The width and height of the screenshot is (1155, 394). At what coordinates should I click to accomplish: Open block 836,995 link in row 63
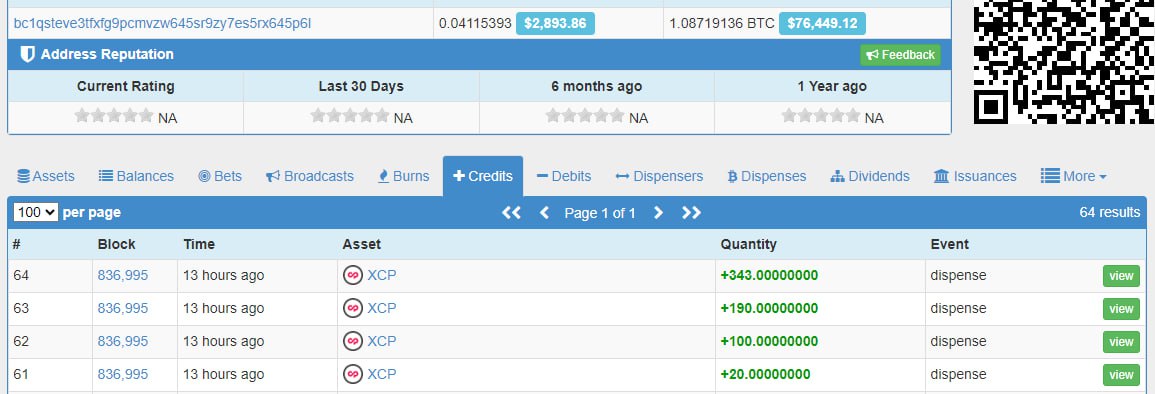pyautogui.click(x=123, y=308)
